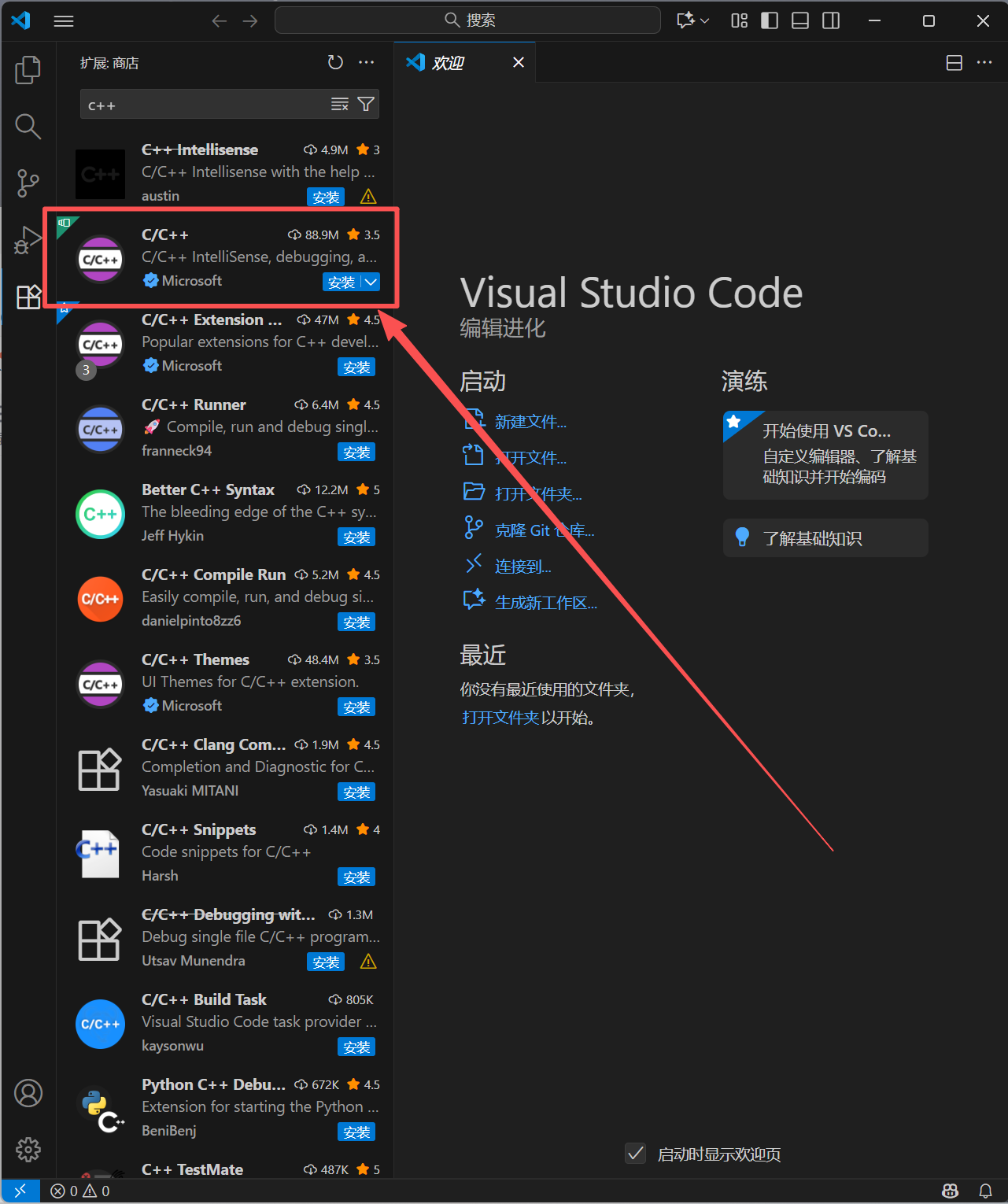Toggle the secondary side bar
The image size is (1008, 1204).
click(831, 20)
